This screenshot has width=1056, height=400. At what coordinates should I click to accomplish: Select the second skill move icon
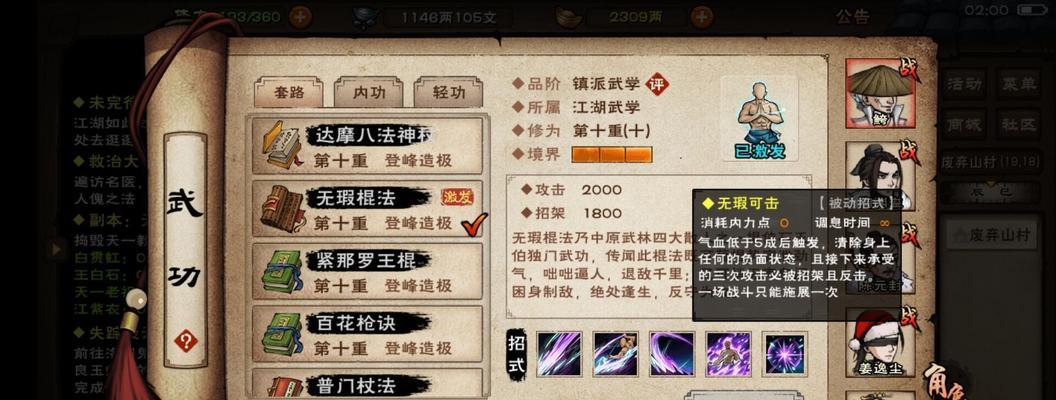coord(616,354)
